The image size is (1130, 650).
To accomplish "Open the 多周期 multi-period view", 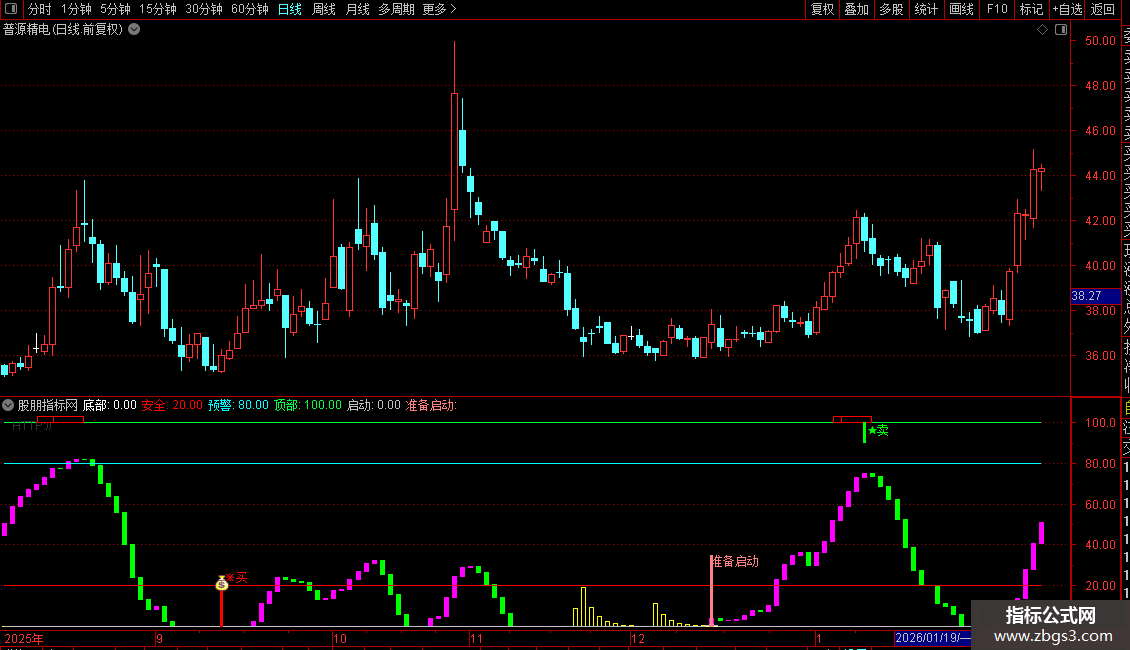I will tap(396, 9).
